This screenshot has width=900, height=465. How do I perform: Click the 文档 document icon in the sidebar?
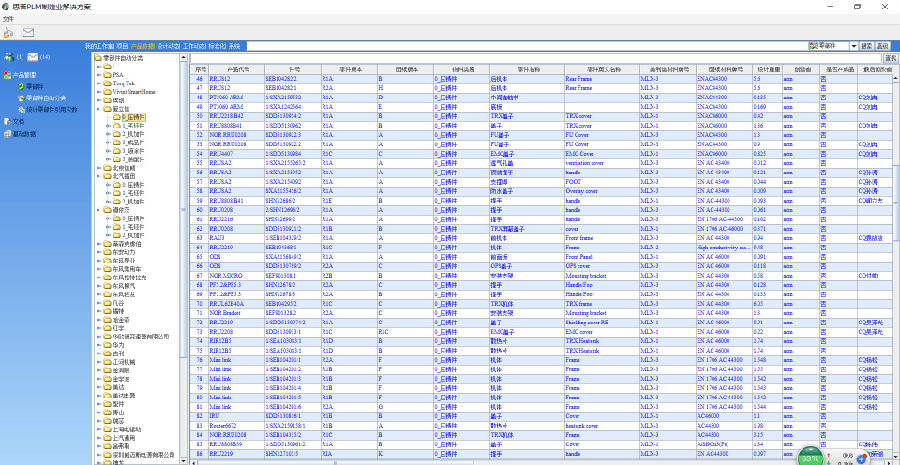[7, 122]
